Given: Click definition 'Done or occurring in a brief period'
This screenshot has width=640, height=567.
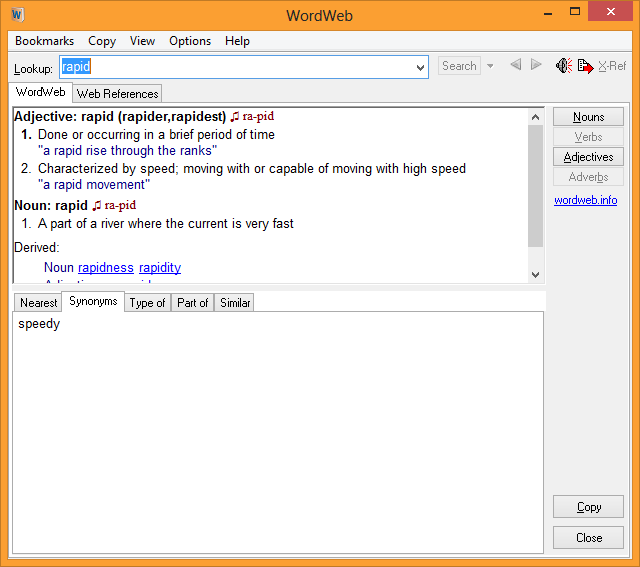Looking at the screenshot, I should coord(156,134).
